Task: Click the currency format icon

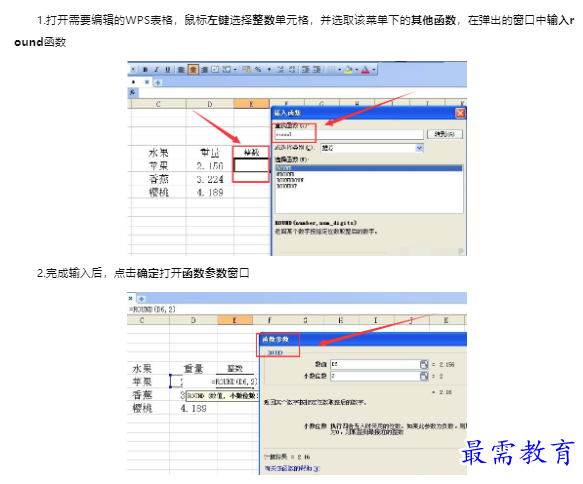Action: [x=246, y=70]
